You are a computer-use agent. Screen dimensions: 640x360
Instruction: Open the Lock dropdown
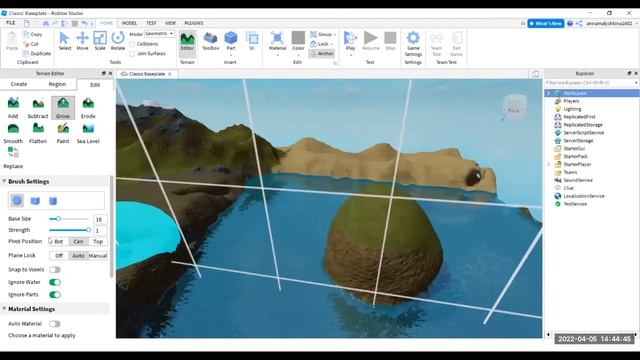(x=321, y=44)
